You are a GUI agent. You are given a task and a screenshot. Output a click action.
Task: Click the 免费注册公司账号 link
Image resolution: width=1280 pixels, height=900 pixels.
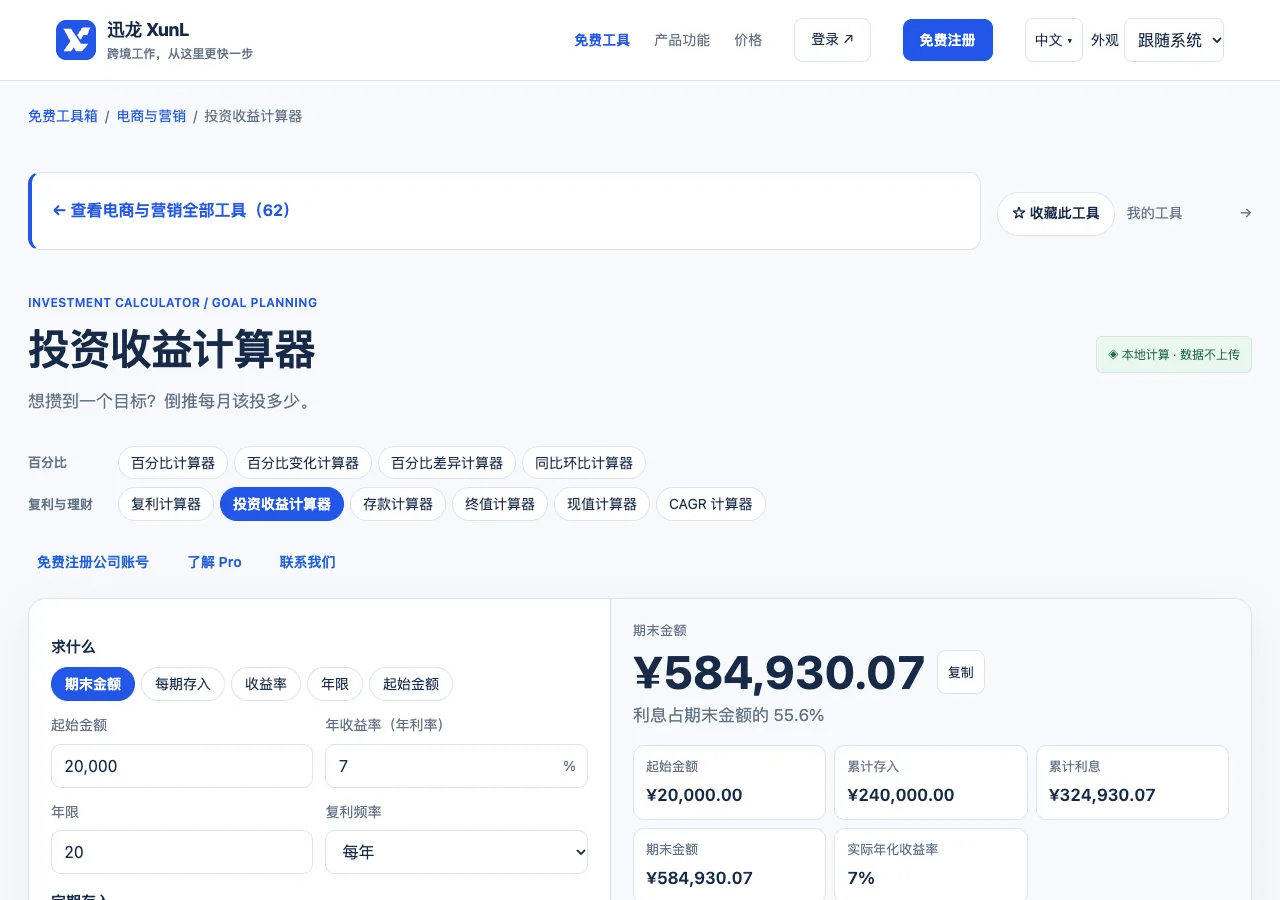pos(93,562)
